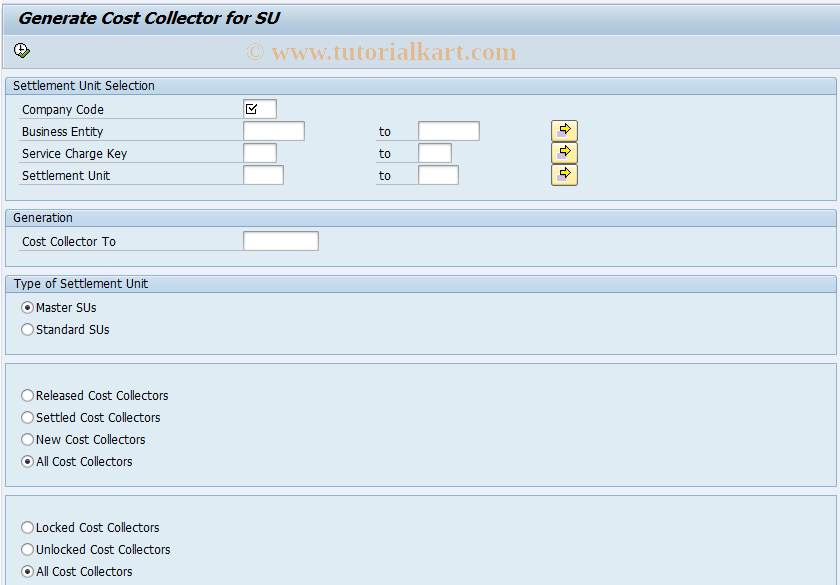Choose Settled Cost Collectors
The height and width of the screenshot is (585, 840).
(27, 417)
